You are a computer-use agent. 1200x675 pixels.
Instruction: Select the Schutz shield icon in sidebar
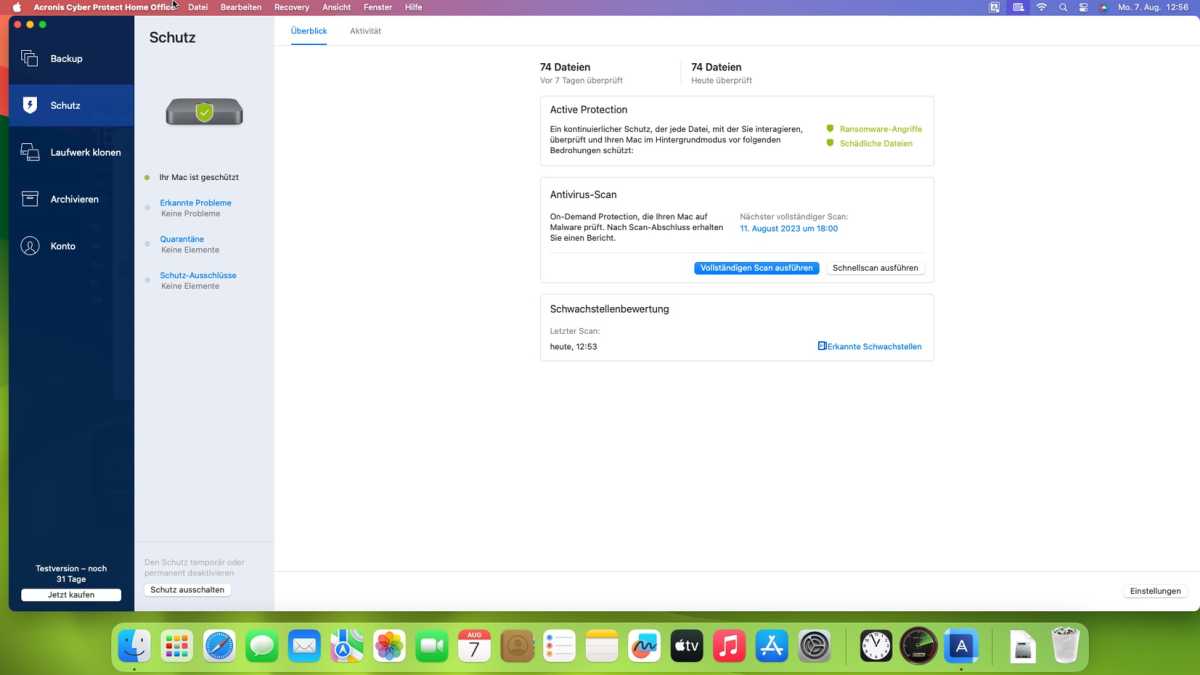click(30, 105)
